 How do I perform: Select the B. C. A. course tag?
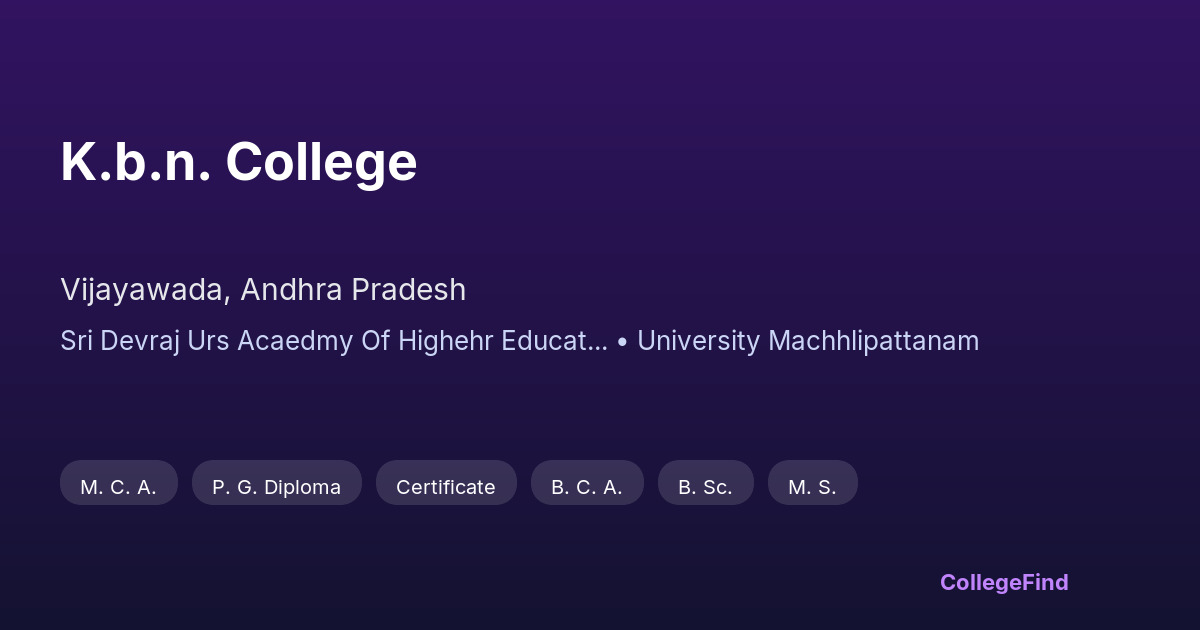[587, 486]
